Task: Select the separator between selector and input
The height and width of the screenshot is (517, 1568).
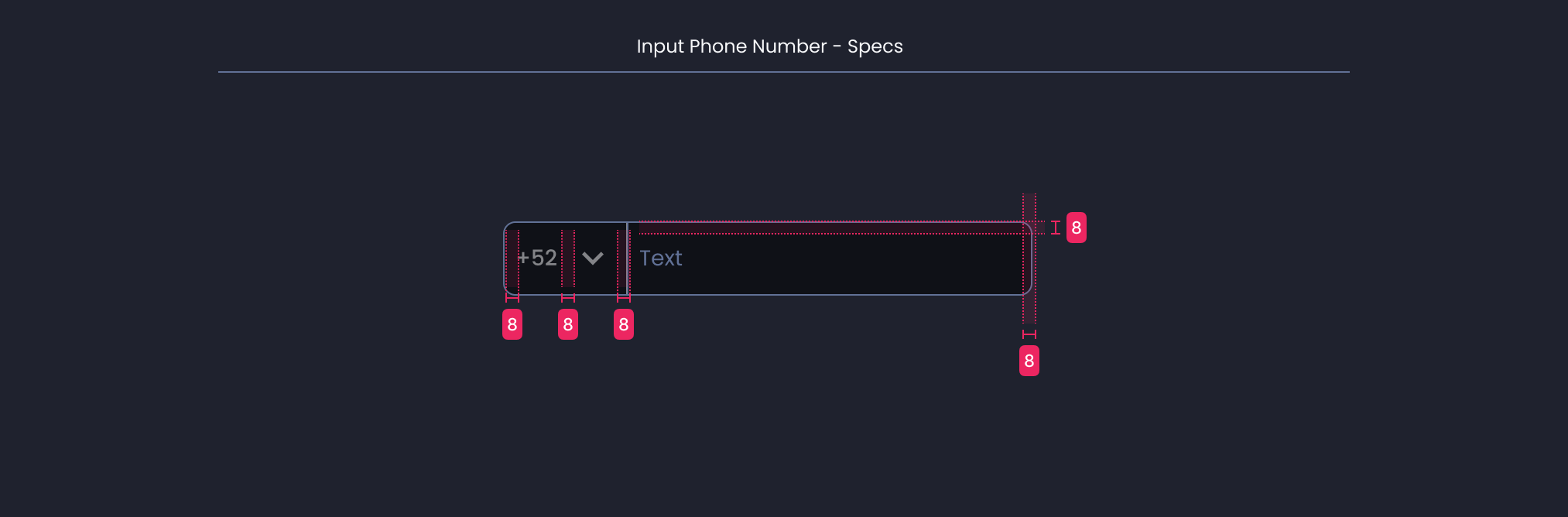Action: 627,259
